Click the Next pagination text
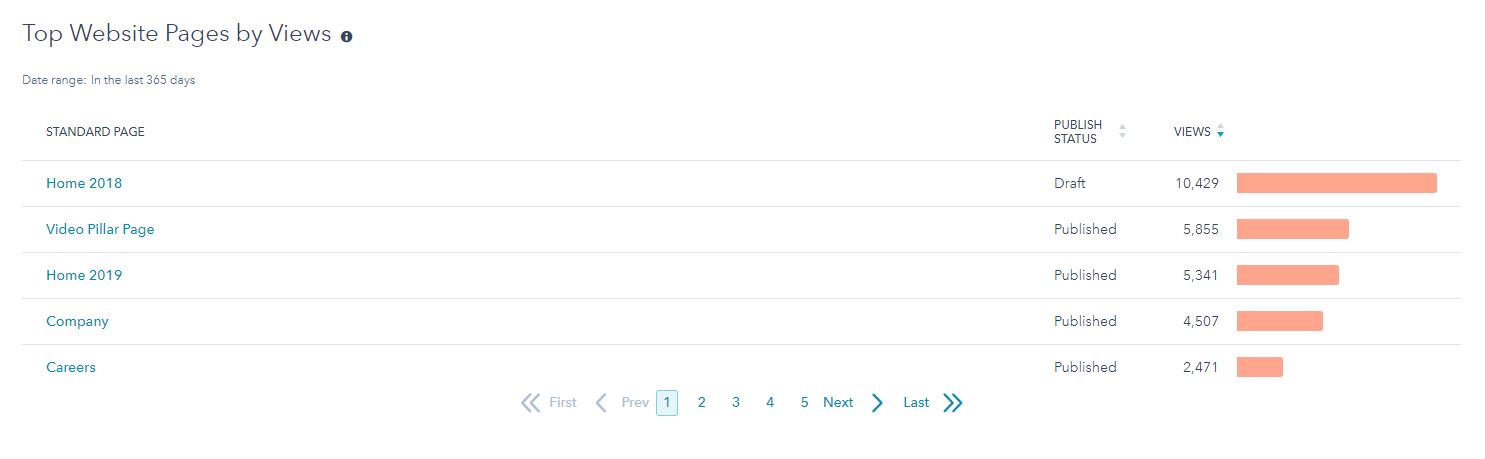The height and width of the screenshot is (459, 1485). 838,403
